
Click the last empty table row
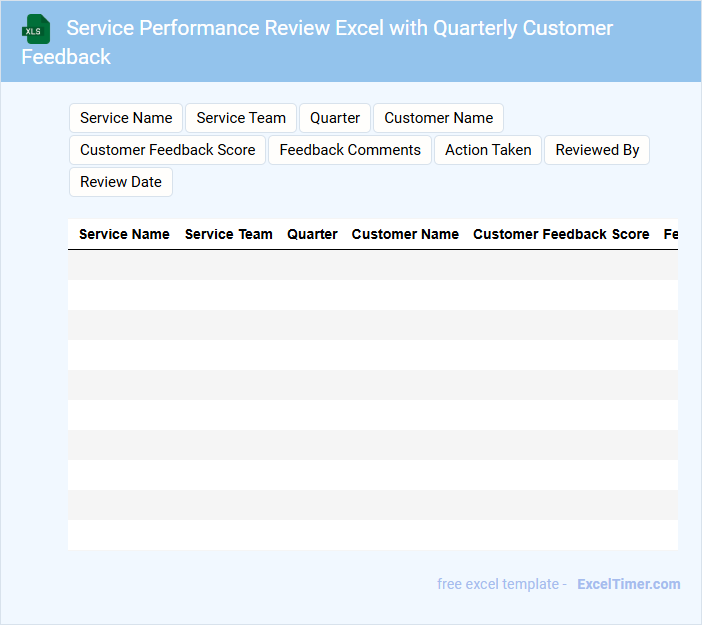[x=372, y=535]
